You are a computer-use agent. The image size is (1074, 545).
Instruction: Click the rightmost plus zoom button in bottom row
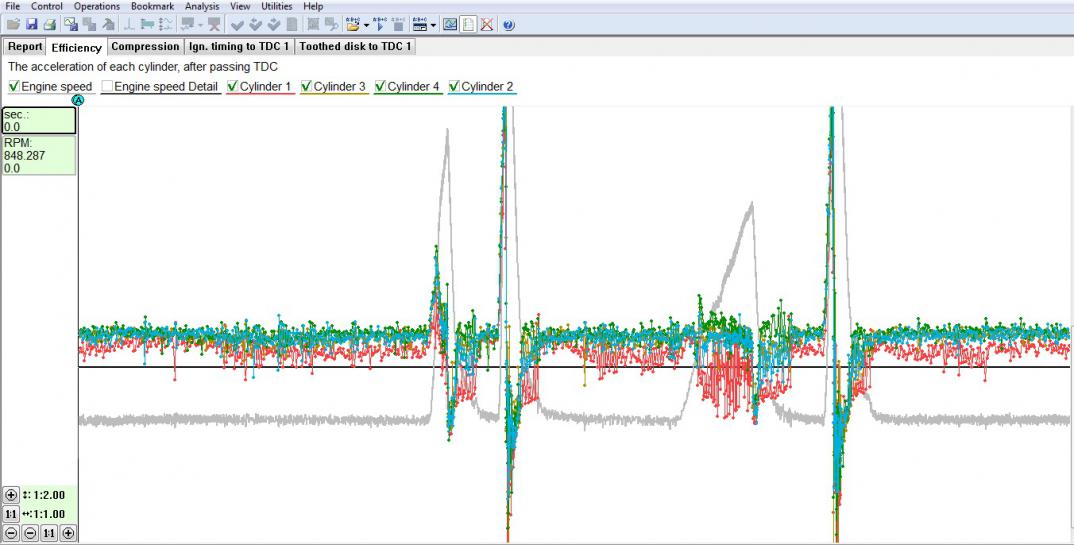pos(68,533)
